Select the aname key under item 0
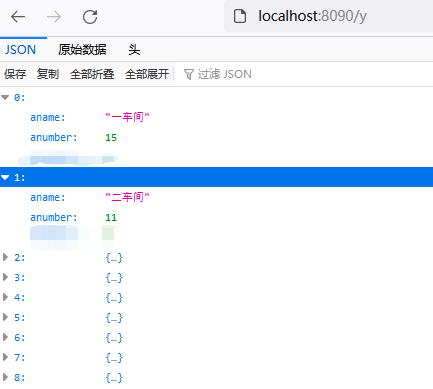The width and height of the screenshot is (433, 389). coord(48,117)
